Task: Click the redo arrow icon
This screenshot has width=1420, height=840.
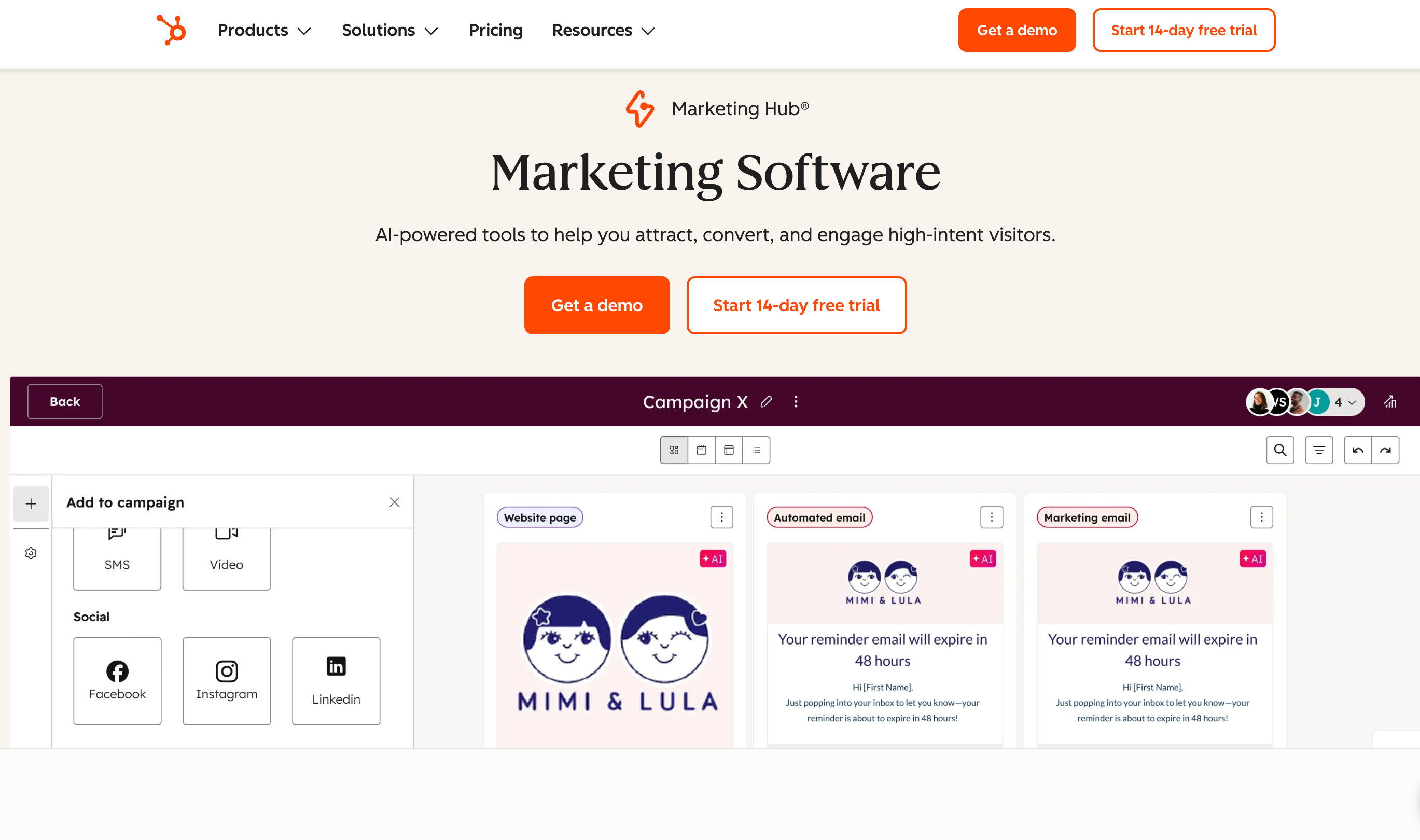Action: 1385,450
